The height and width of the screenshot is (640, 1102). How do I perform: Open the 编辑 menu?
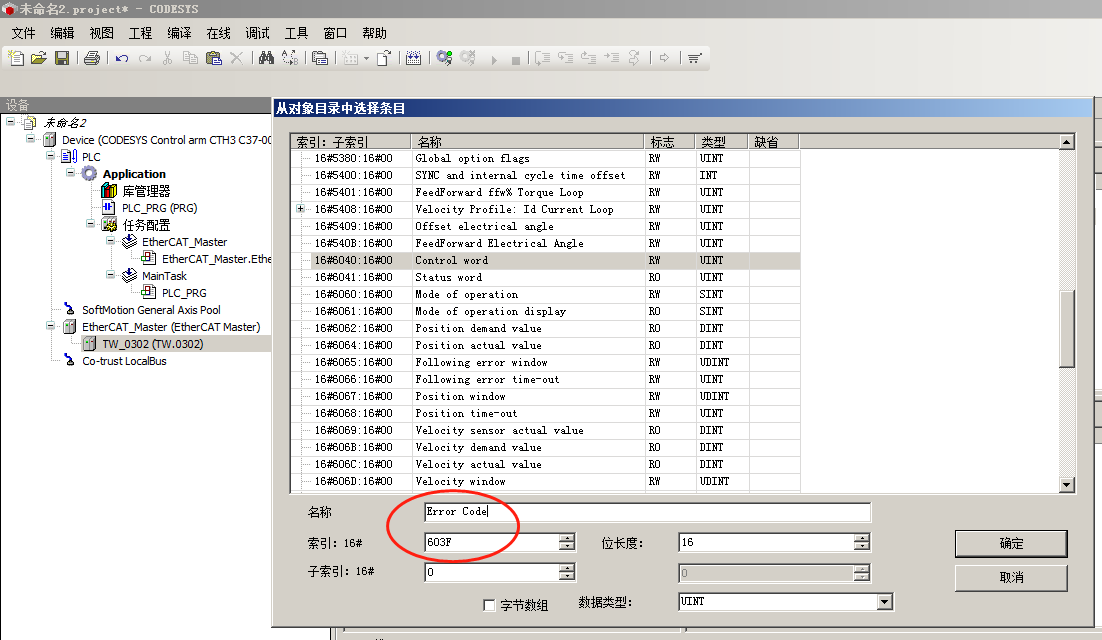click(x=62, y=33)
